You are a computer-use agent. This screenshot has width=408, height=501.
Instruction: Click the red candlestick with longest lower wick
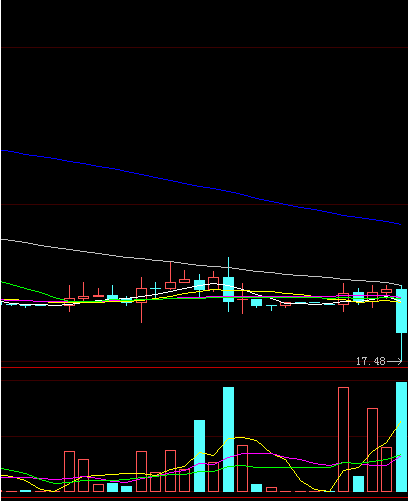pos(141,300)
